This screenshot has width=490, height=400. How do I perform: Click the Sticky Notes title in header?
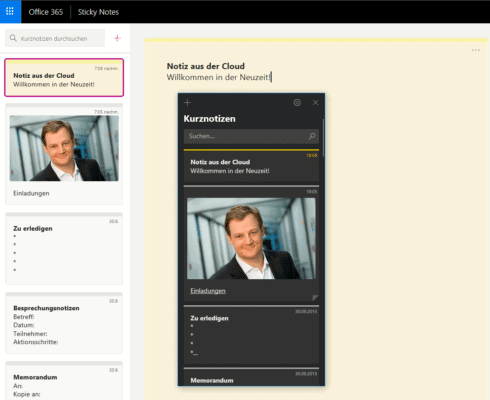click(x=98, y=12)
